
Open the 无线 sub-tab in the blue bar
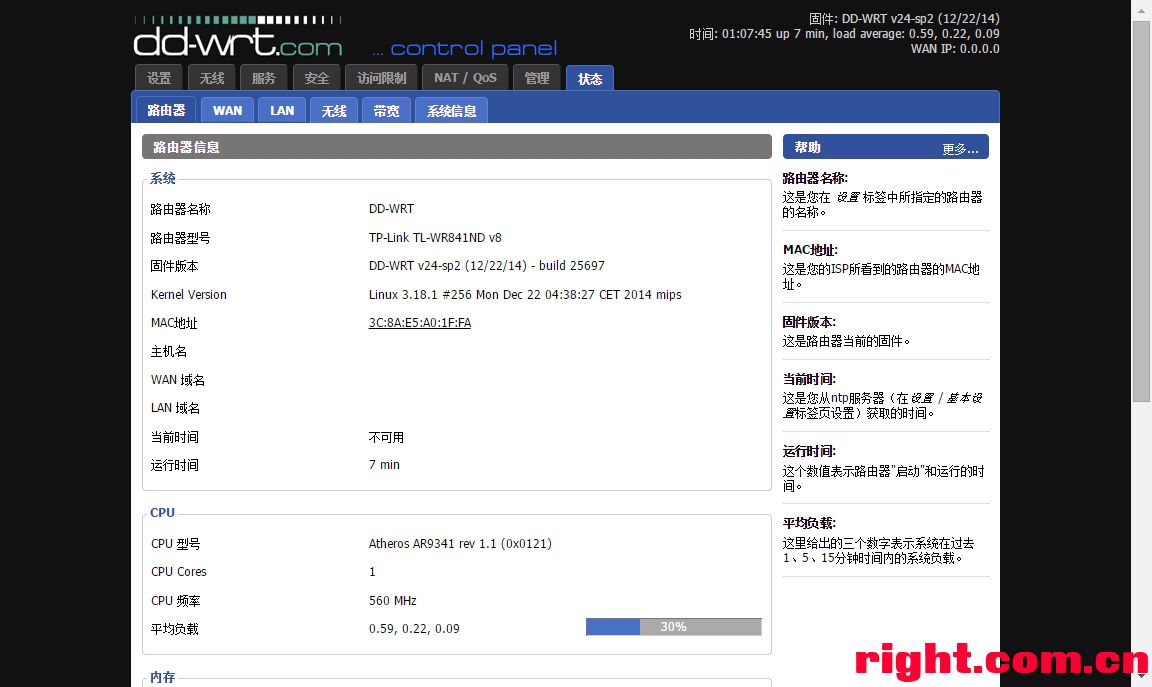coord(334,111)
